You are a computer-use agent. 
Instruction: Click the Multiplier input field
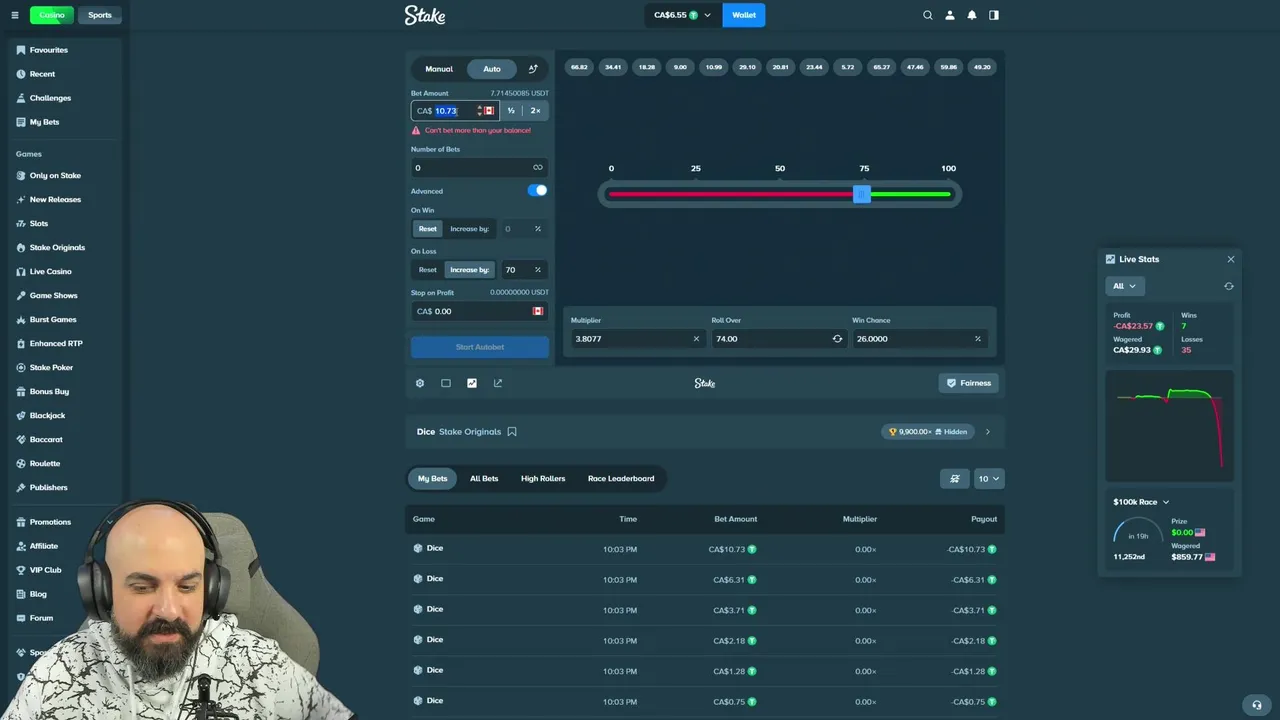pos(636,339)
